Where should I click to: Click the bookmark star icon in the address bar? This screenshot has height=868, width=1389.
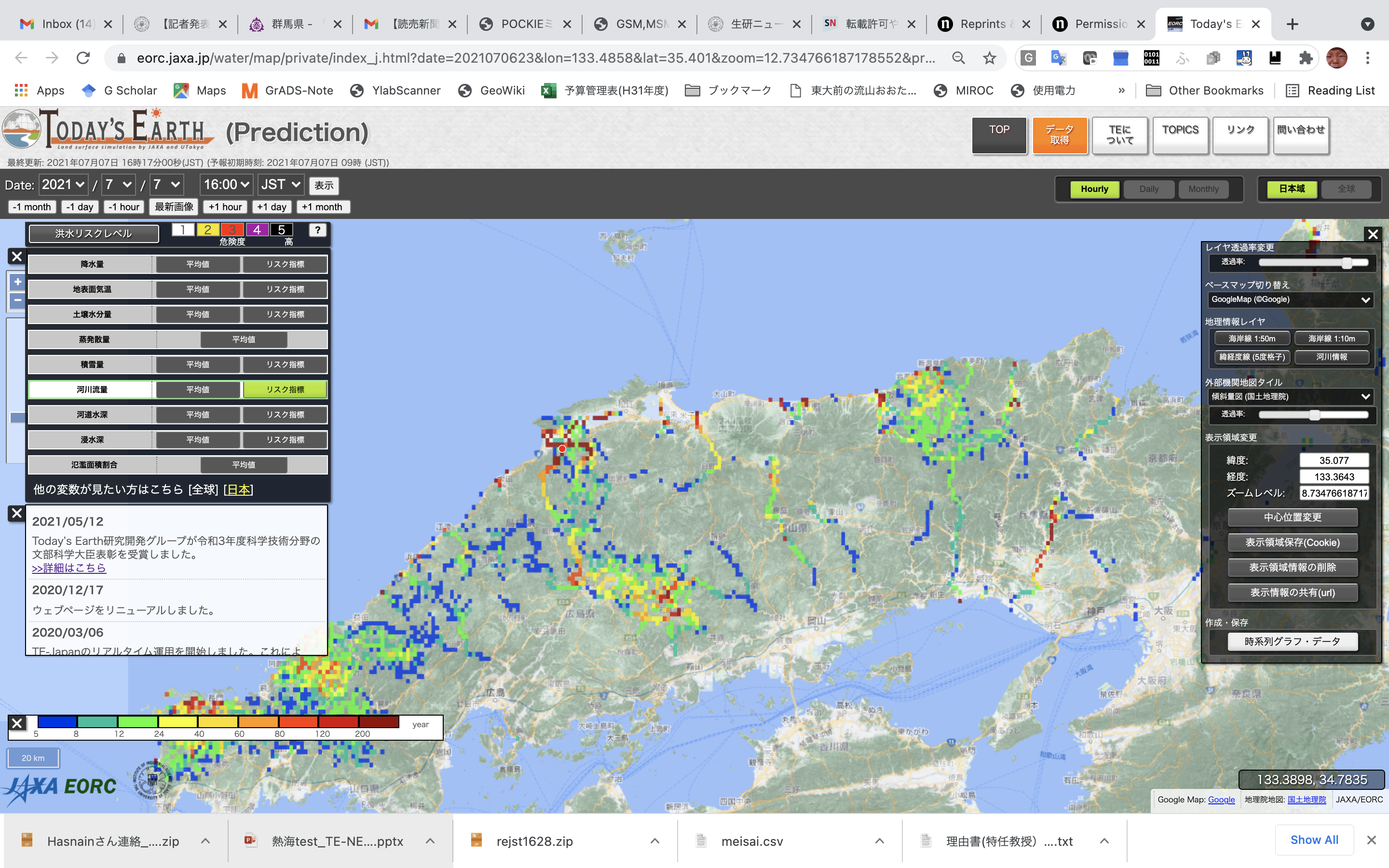989,57
